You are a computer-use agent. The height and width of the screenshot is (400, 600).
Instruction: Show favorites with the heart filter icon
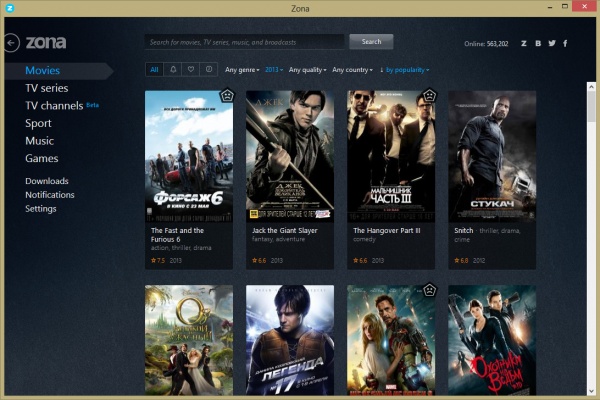191,70
